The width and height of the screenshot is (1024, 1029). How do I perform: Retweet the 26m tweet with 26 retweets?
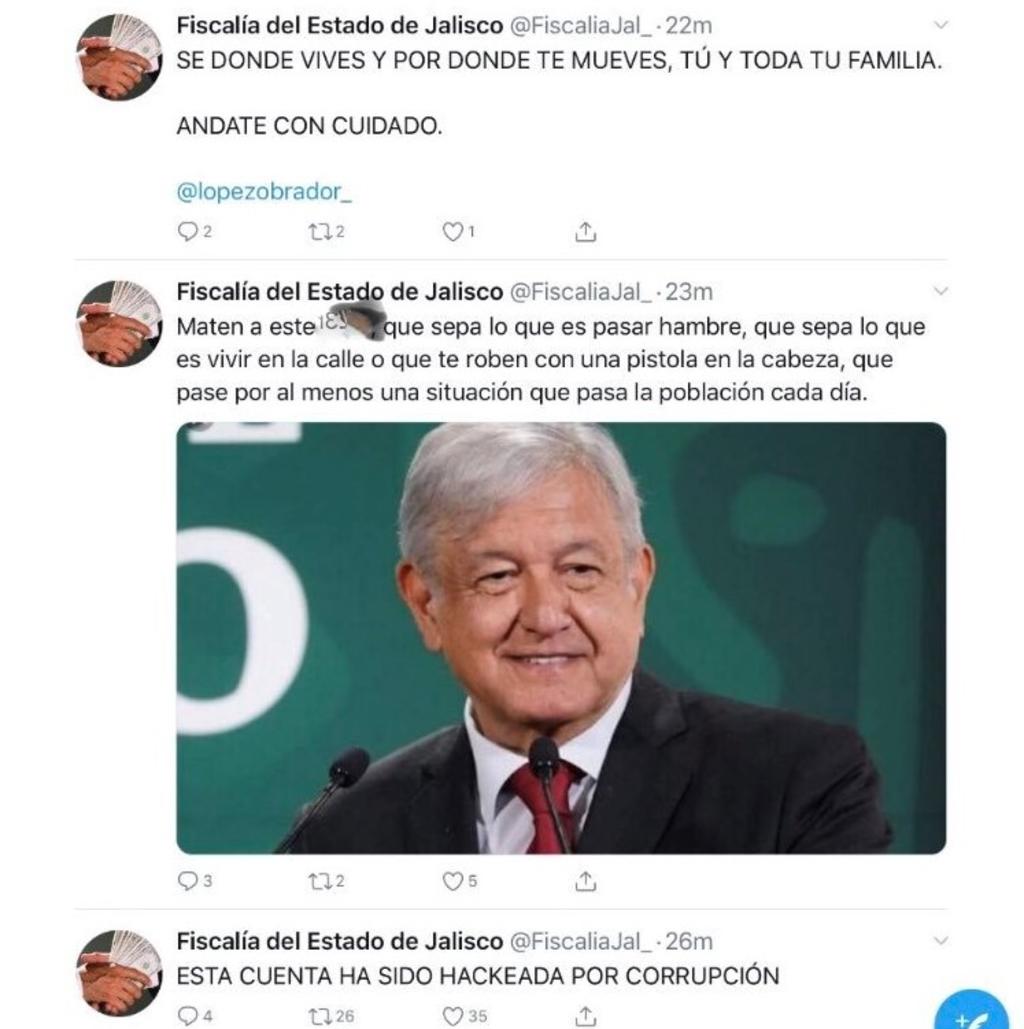pos(320,1016)
